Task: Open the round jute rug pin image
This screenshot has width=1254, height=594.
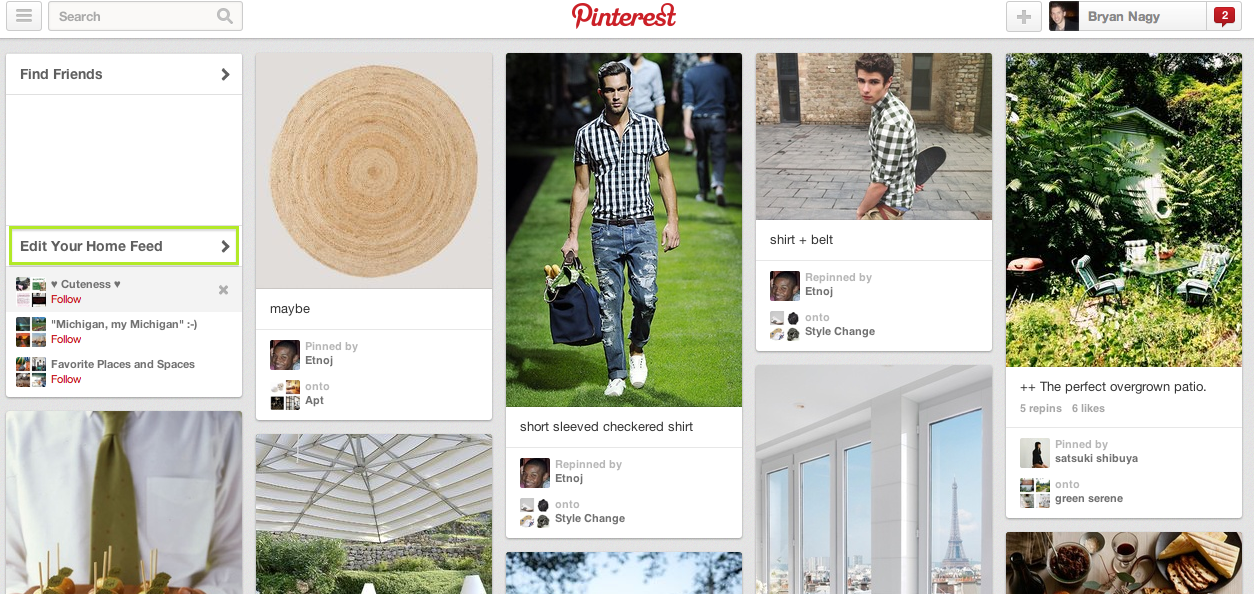Action: pyautogui.click(x=374, y=171)
